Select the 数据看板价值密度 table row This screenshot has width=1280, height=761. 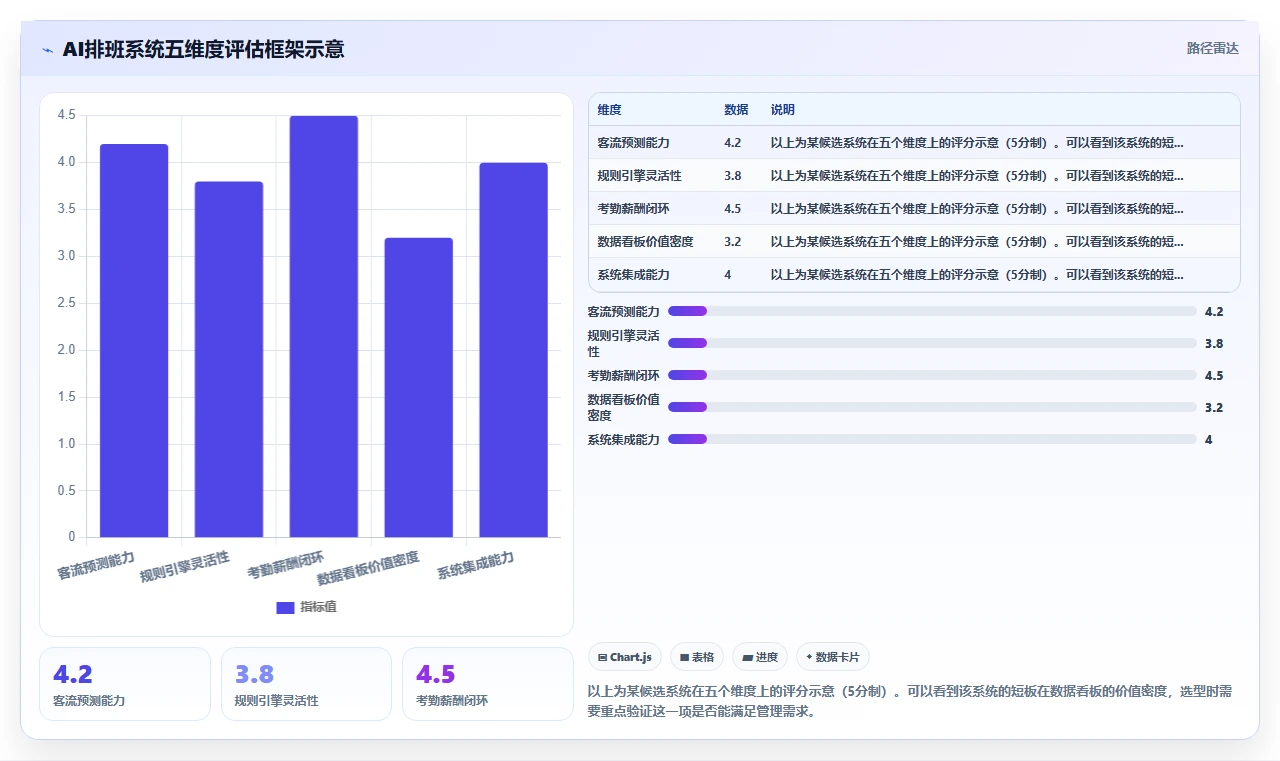point(914,242)
